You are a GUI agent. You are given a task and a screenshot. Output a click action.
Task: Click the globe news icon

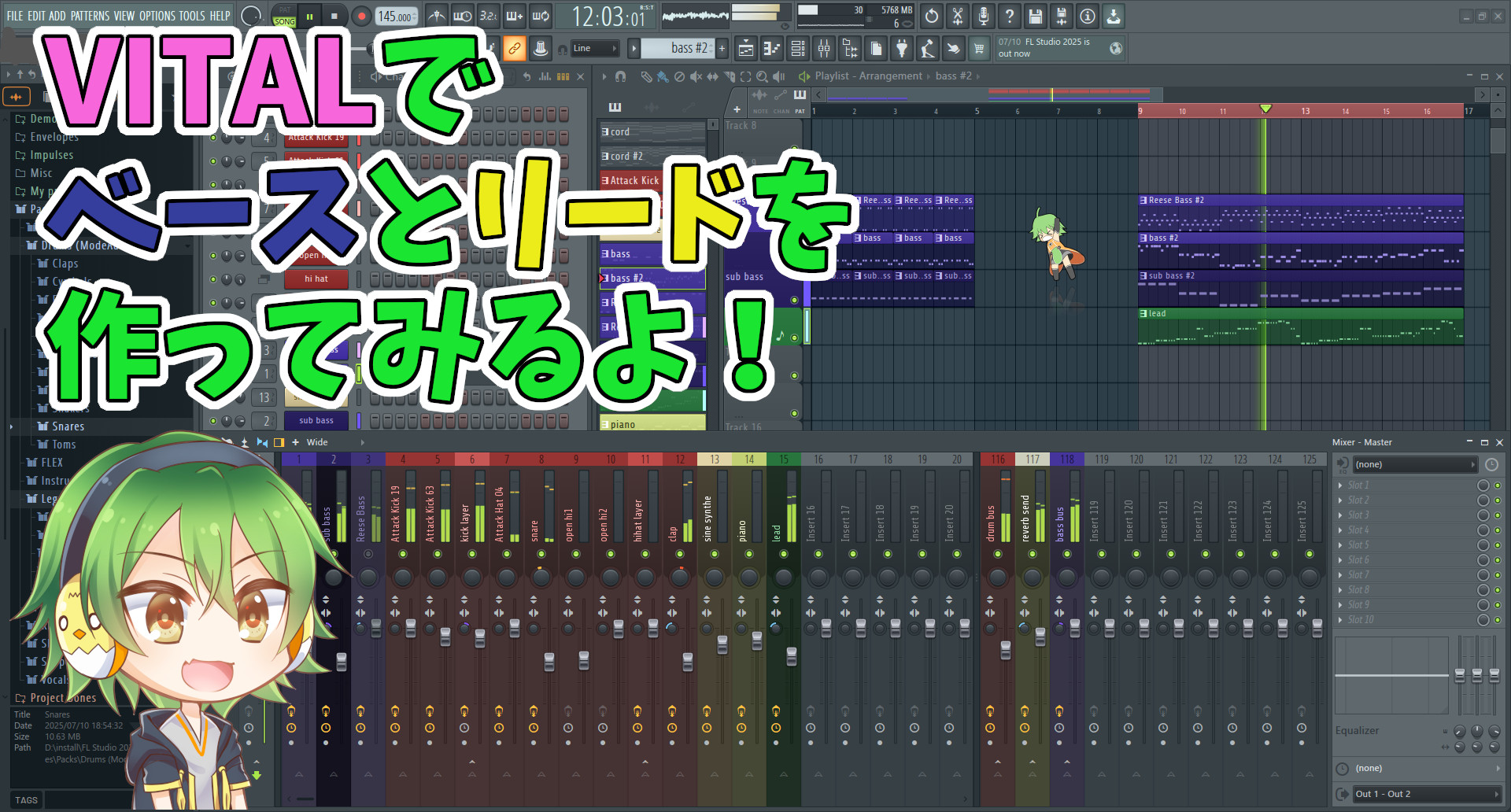click(1116, 48)
